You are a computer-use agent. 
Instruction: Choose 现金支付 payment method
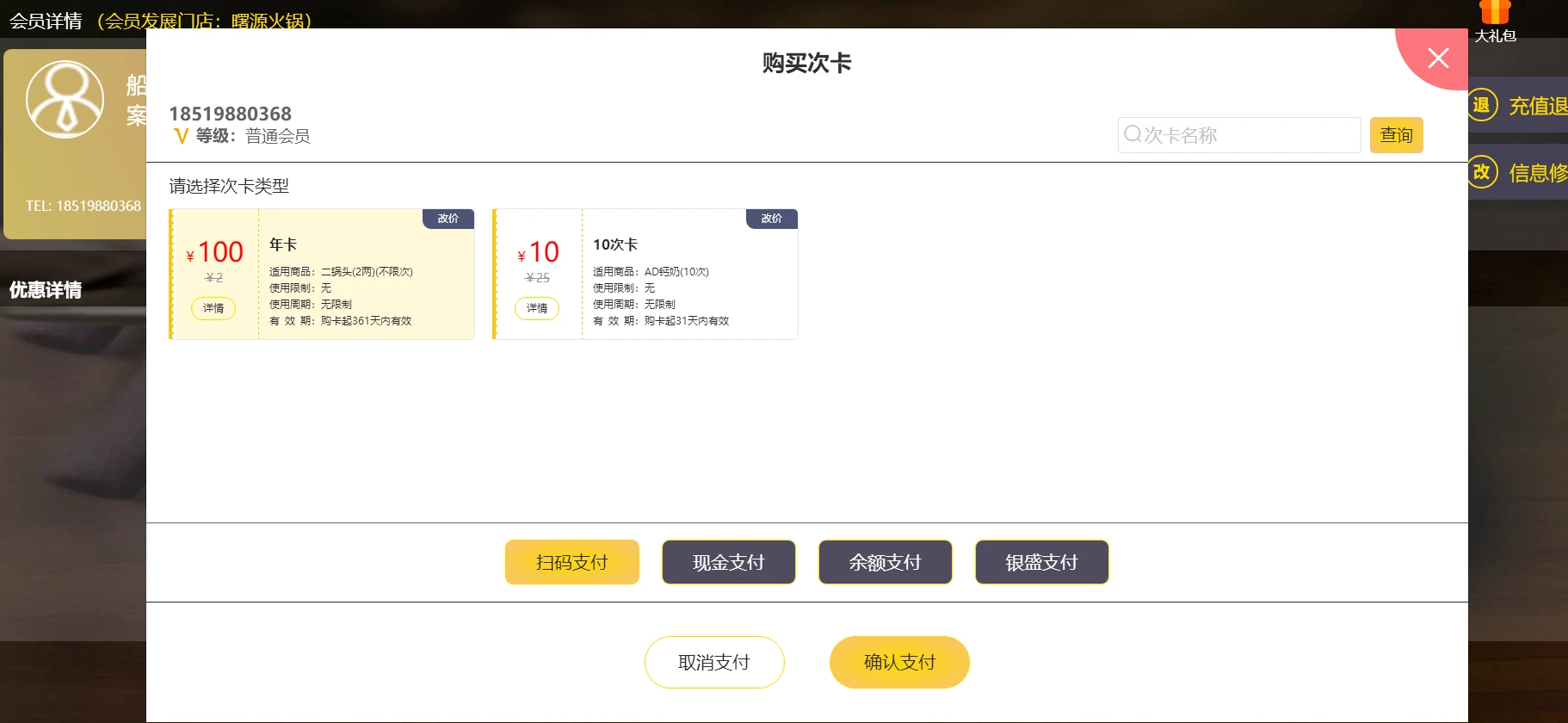[x=728, y=562]
